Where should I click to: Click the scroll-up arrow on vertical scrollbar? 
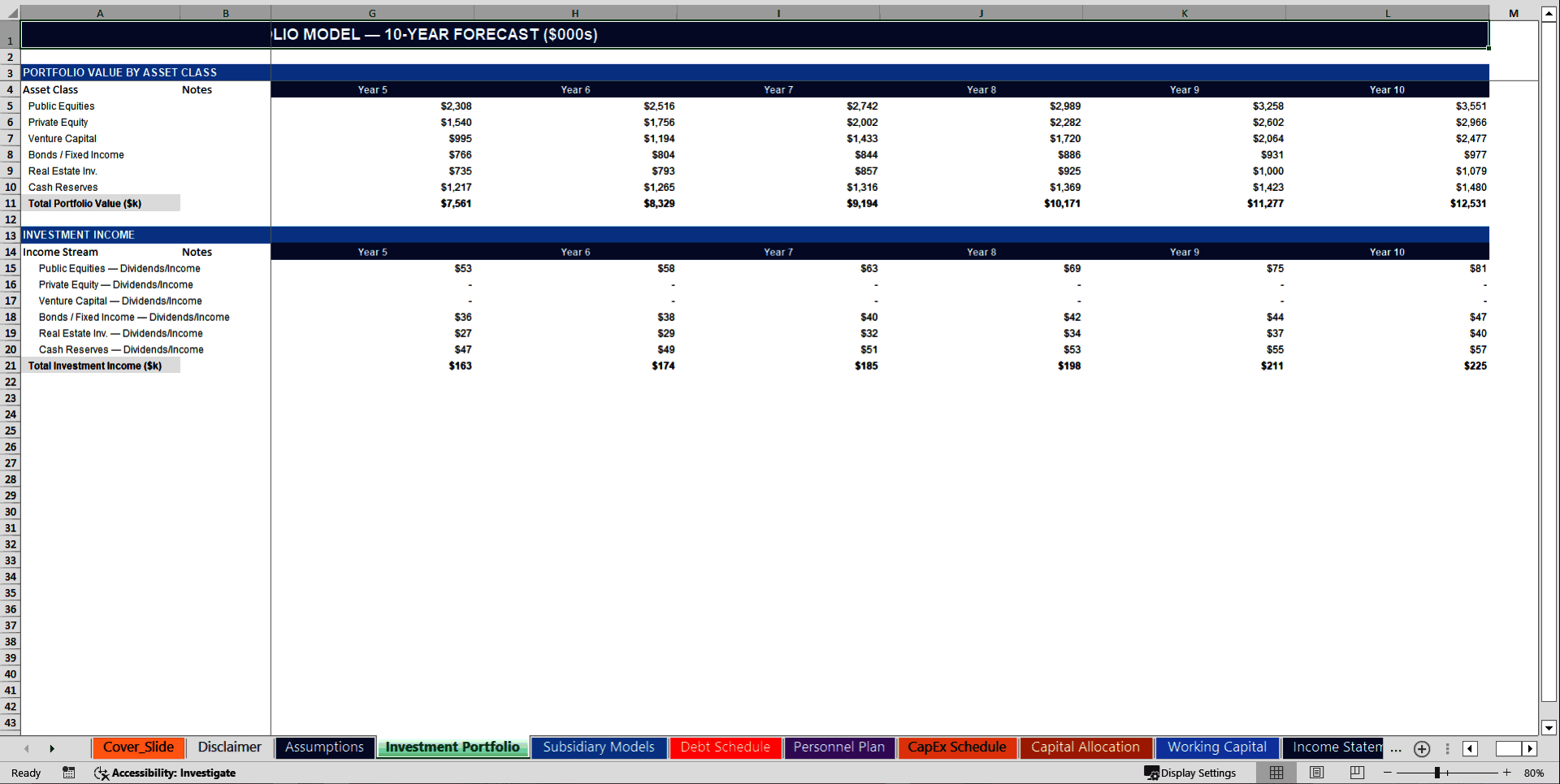click(x=1547, y=13)
